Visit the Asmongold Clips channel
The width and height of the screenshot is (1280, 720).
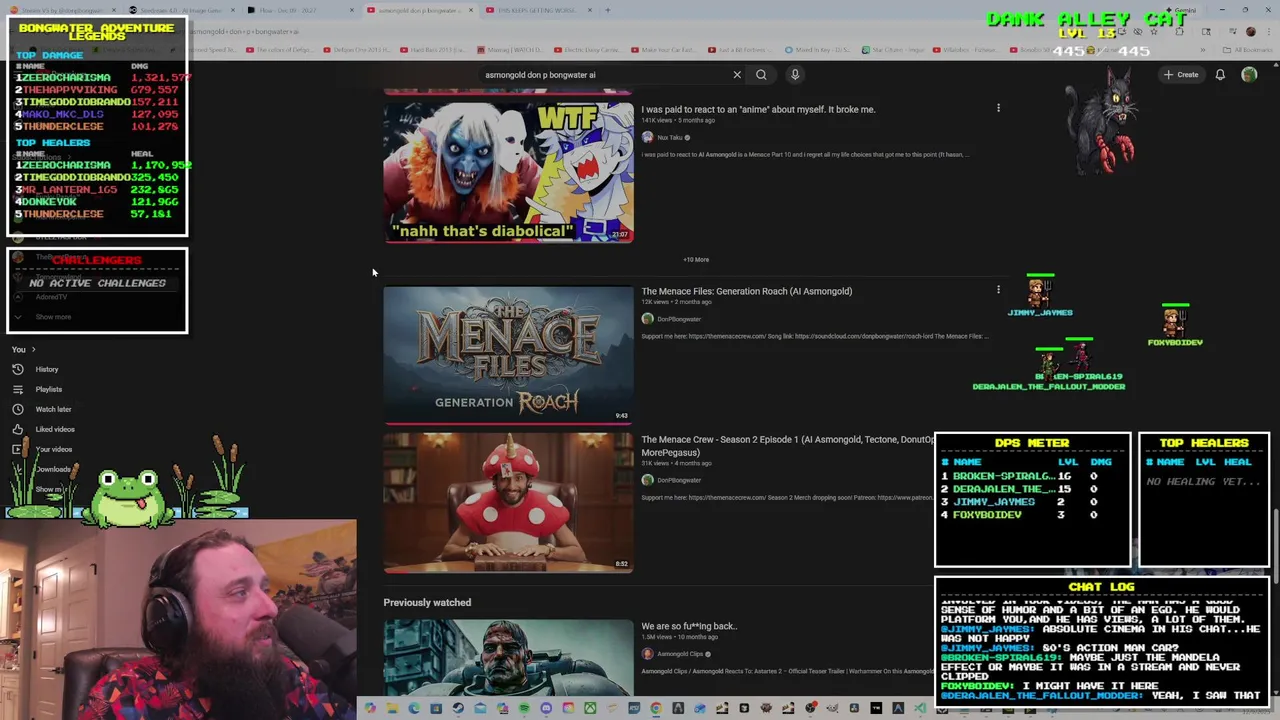(x=679, y=654)
